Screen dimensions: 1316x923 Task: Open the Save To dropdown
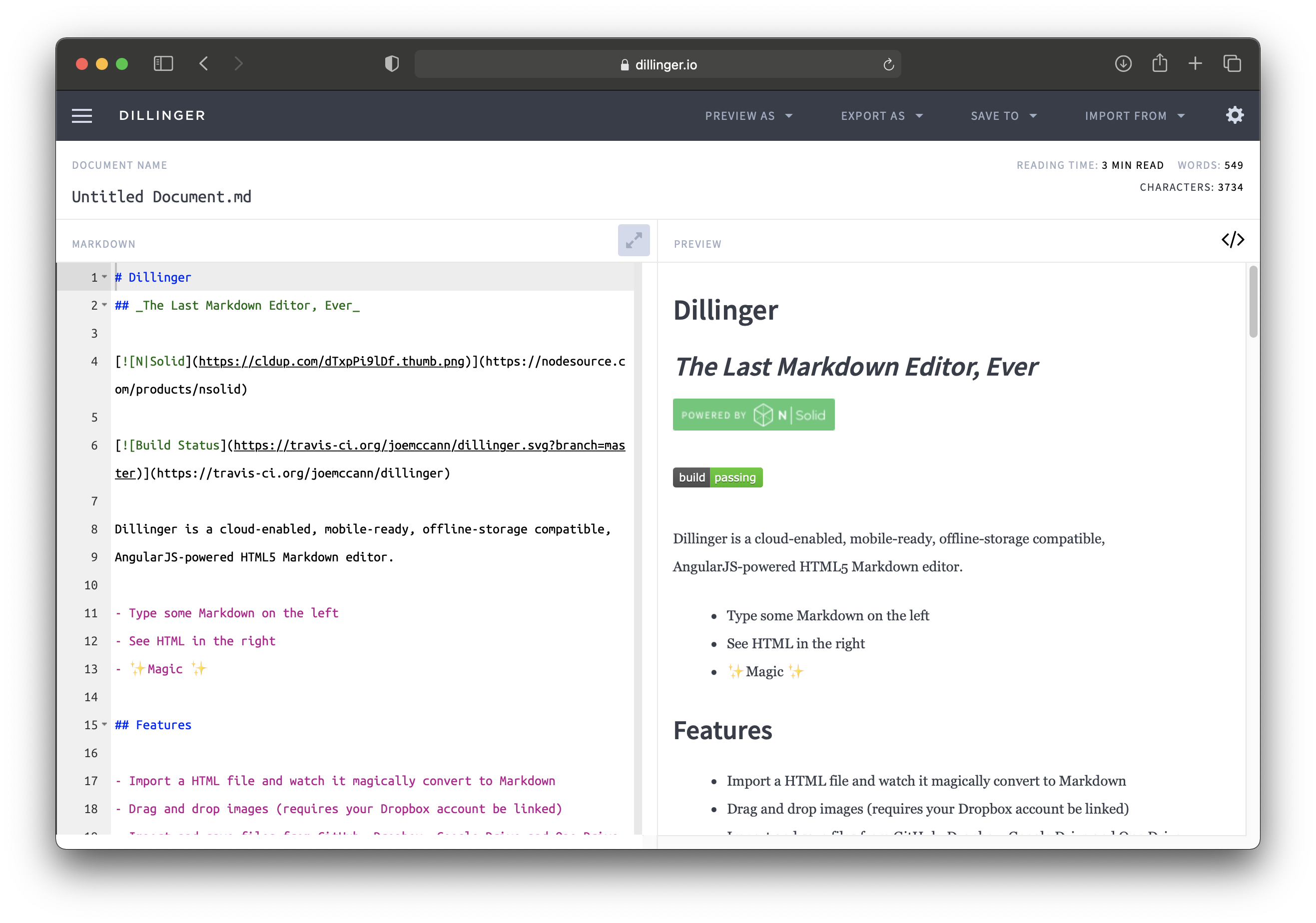[x=1004, y=116]
